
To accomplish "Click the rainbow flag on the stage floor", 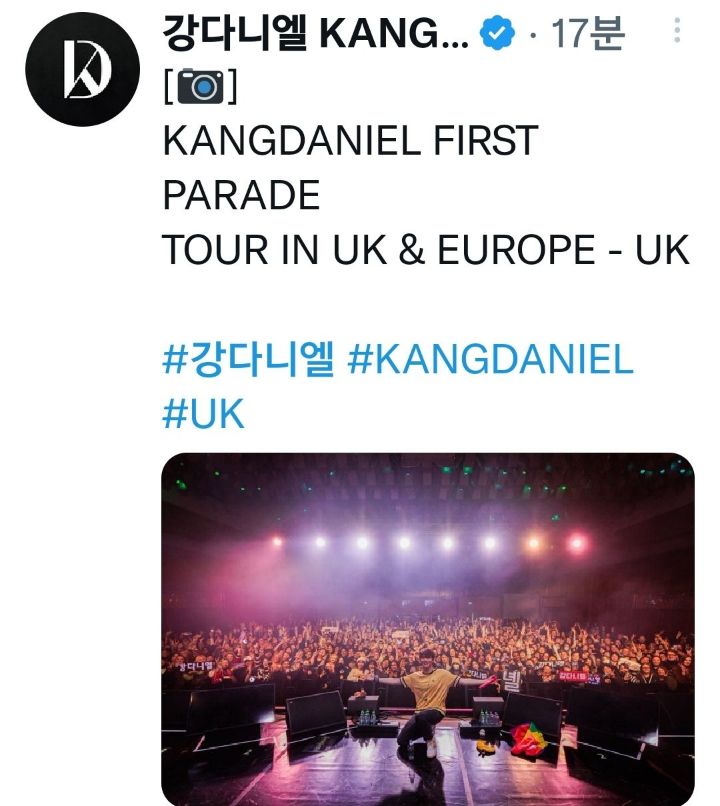I will 530,740.
